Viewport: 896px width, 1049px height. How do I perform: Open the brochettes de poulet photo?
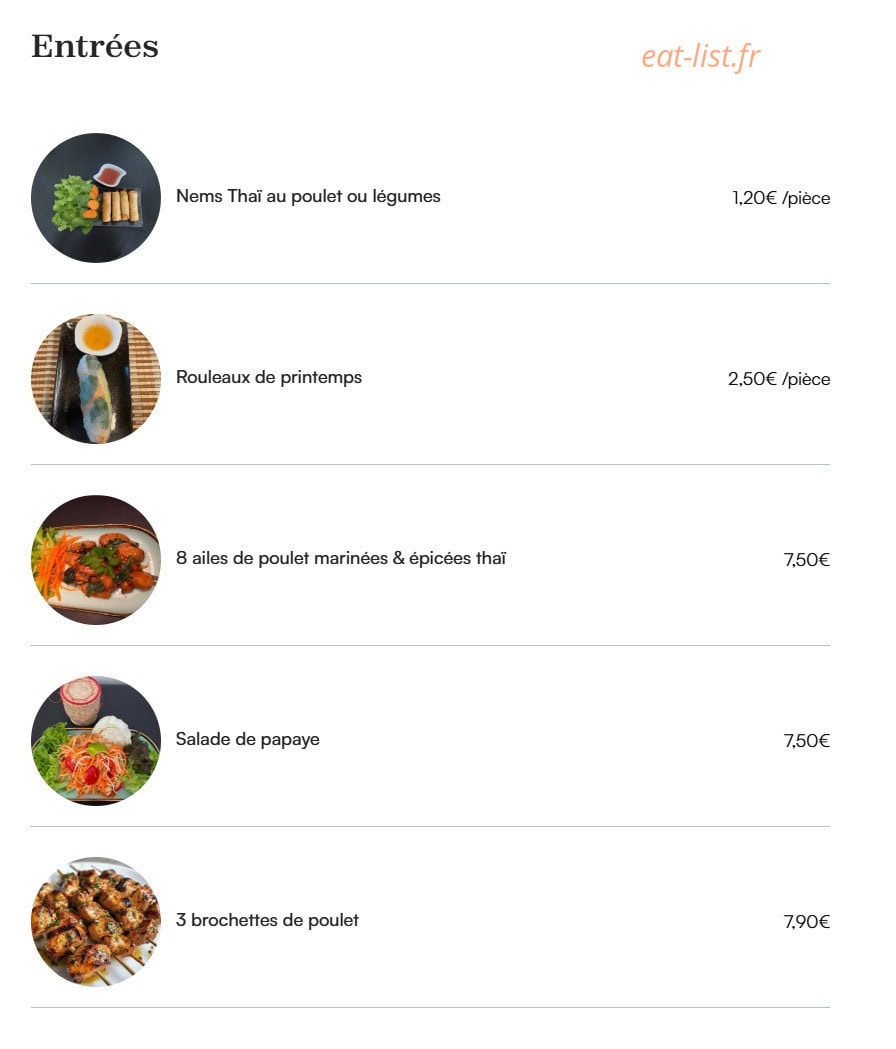96,922
